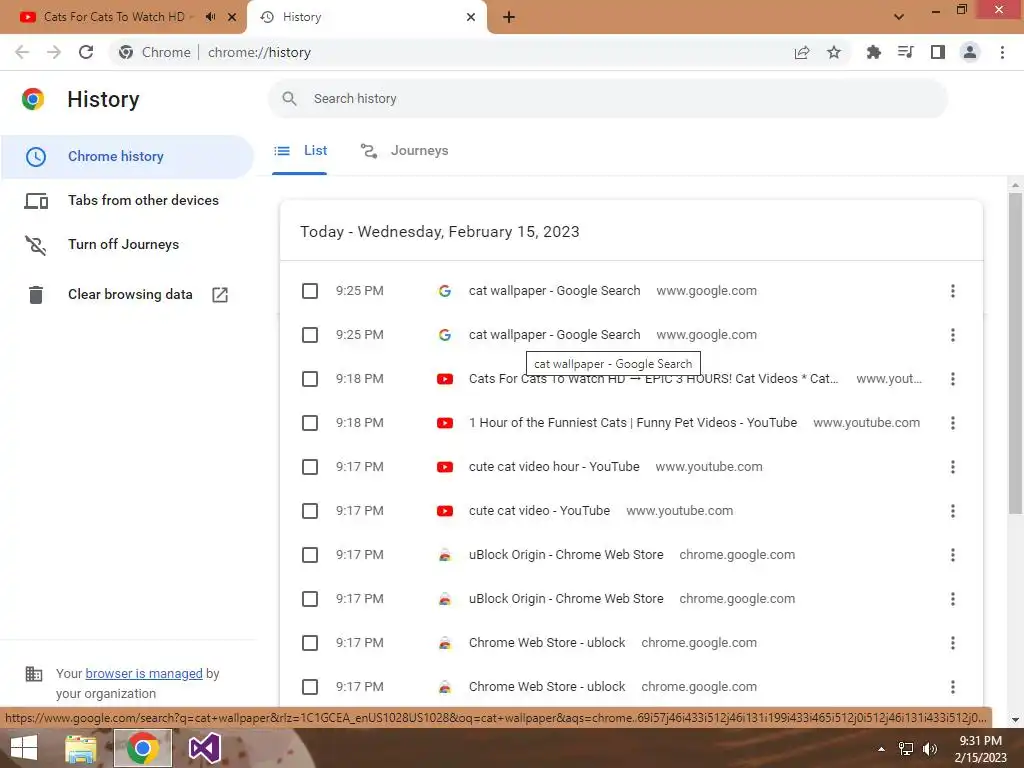Click the taskbar clock showing 9:31 PM

(980, 749)
